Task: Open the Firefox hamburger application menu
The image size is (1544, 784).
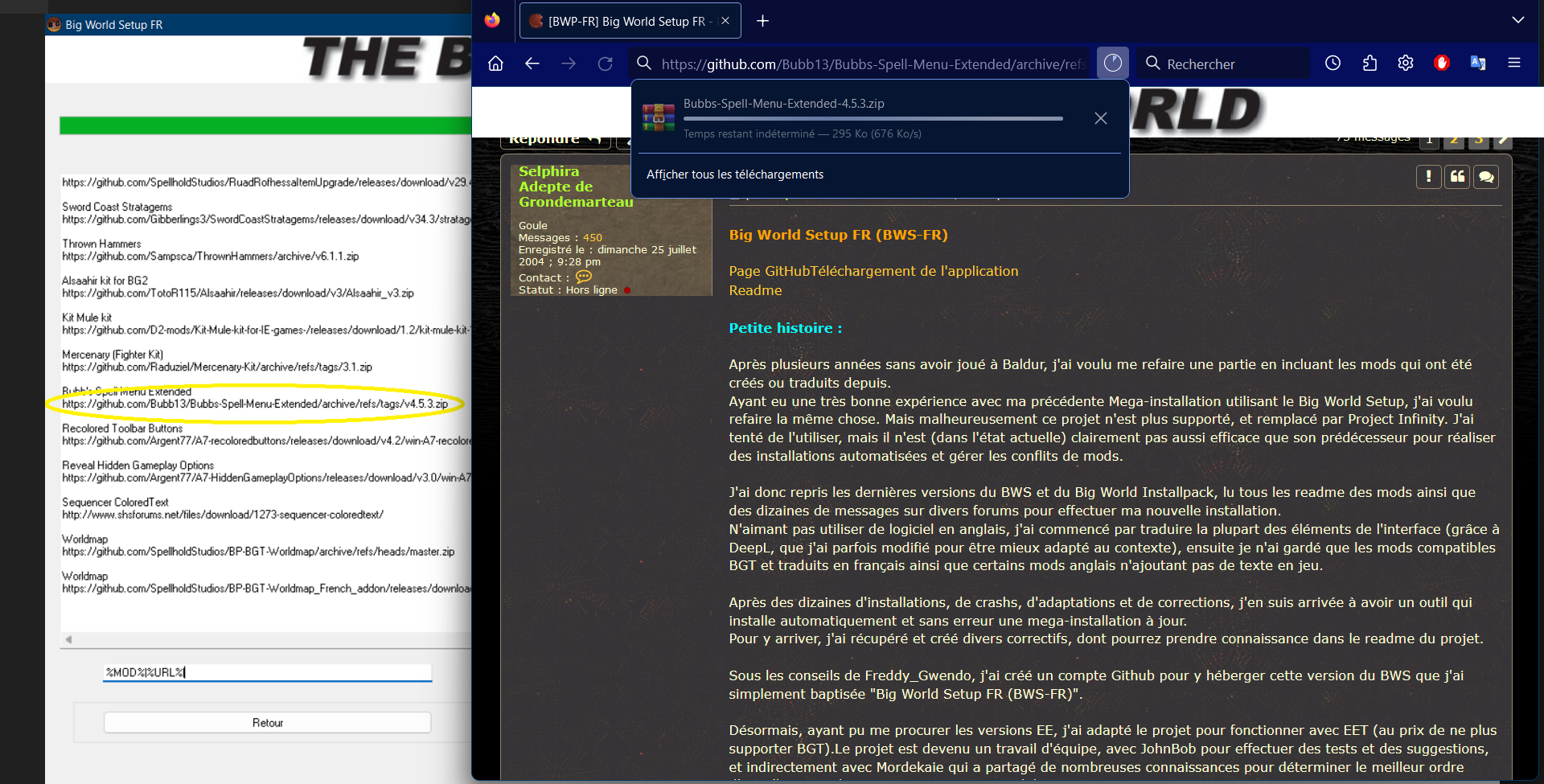Action: click(1514, 63)
